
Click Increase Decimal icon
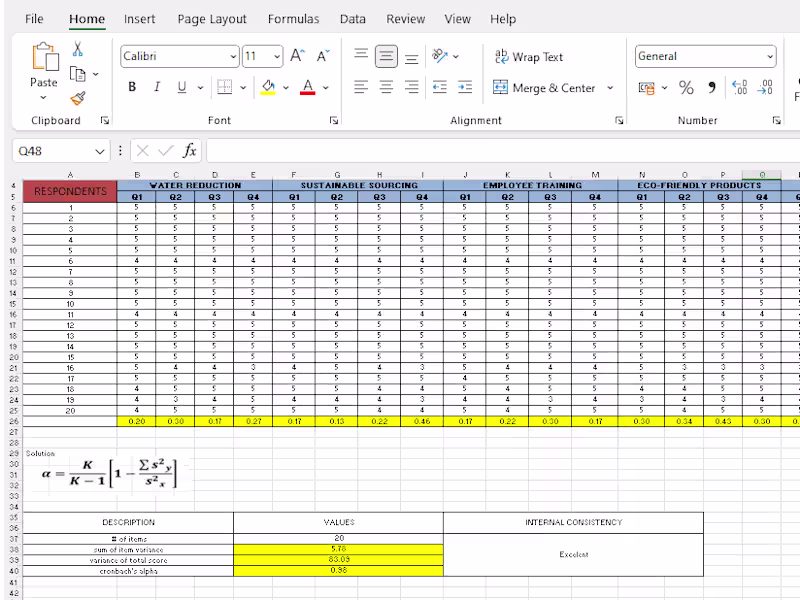[x=739, y=88]
